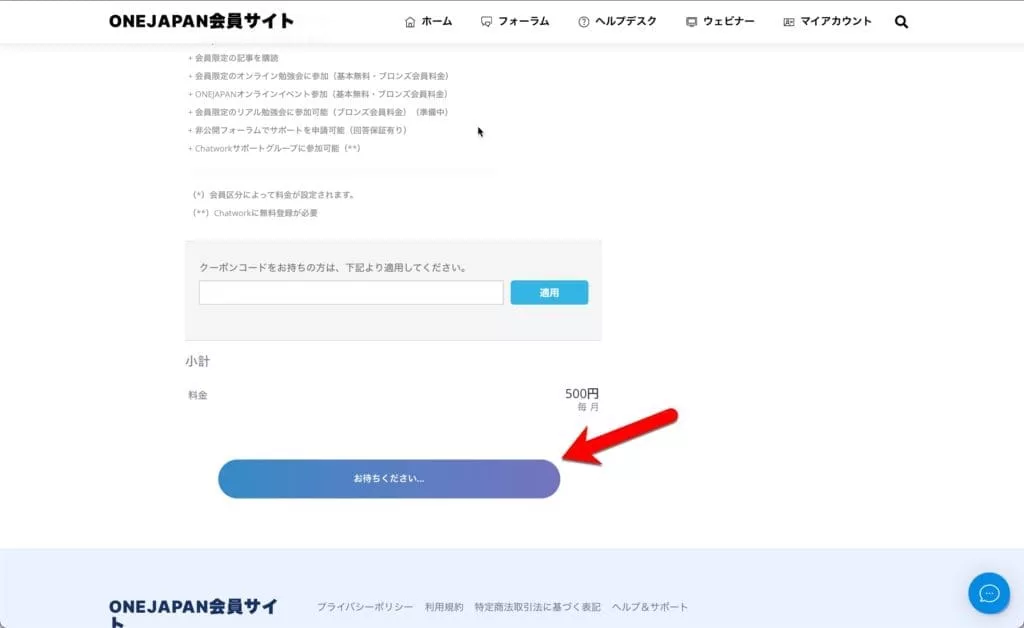Click the webinar monitor icon
This screenshot has height=628, width=1024.
coord(691,22)
